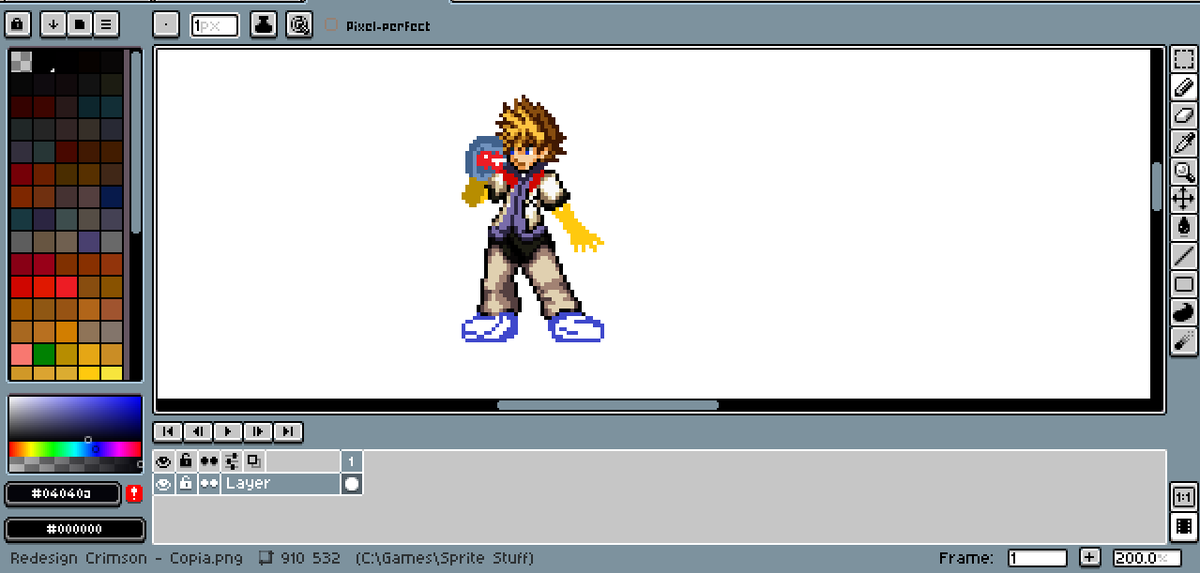Go to the first frame
1200x573 pixels.
[x=168, y=431]
